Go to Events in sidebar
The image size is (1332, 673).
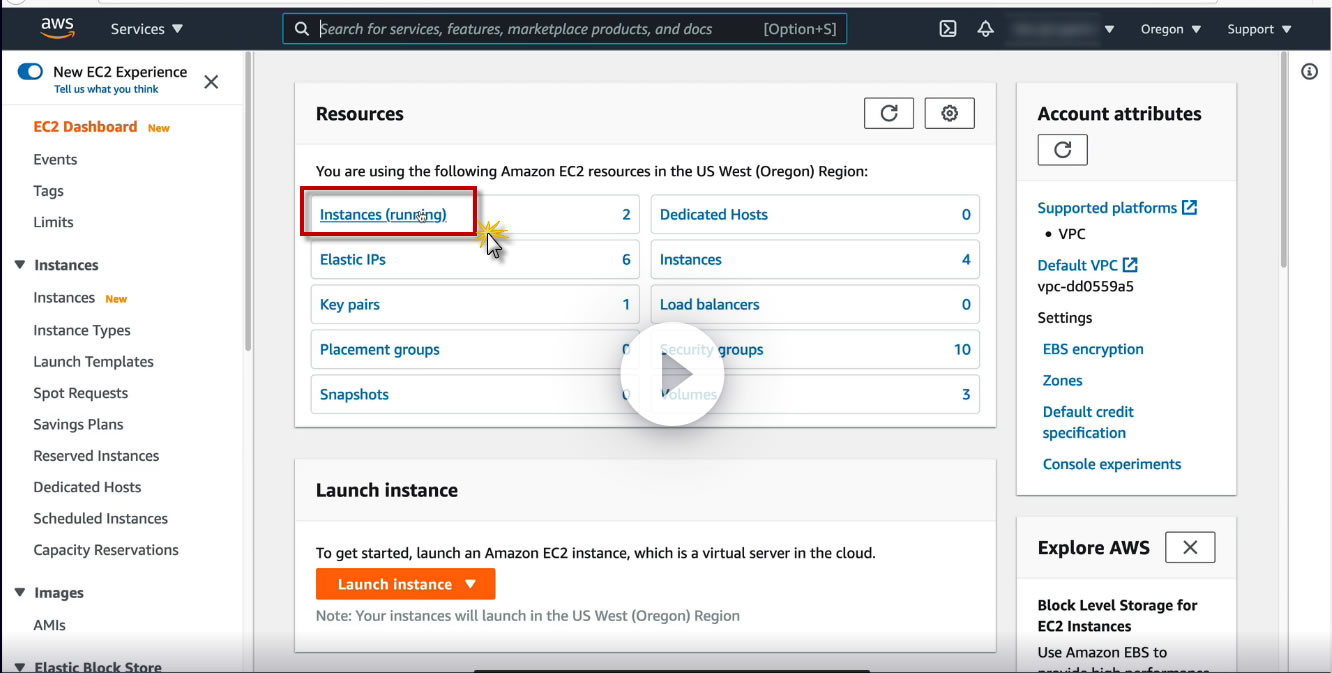[x=55, y=159]
